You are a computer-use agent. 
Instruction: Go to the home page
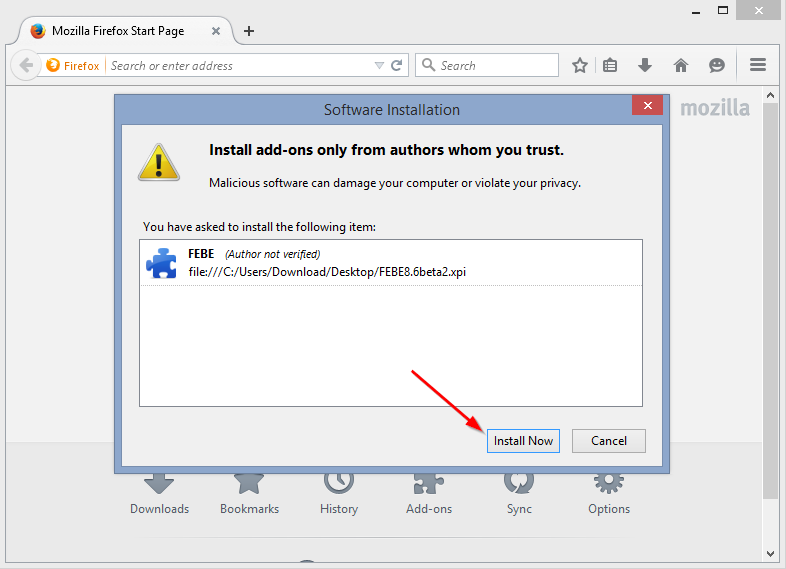tap(681, 65)
